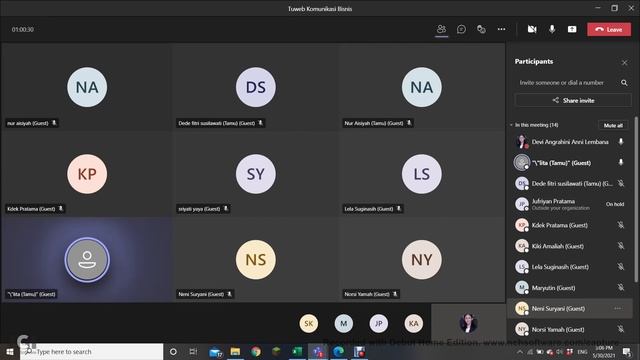640x360 pixels.
Task: Select Devi Angrahini Anni Lembana name in list
Action: pos(570,142)
